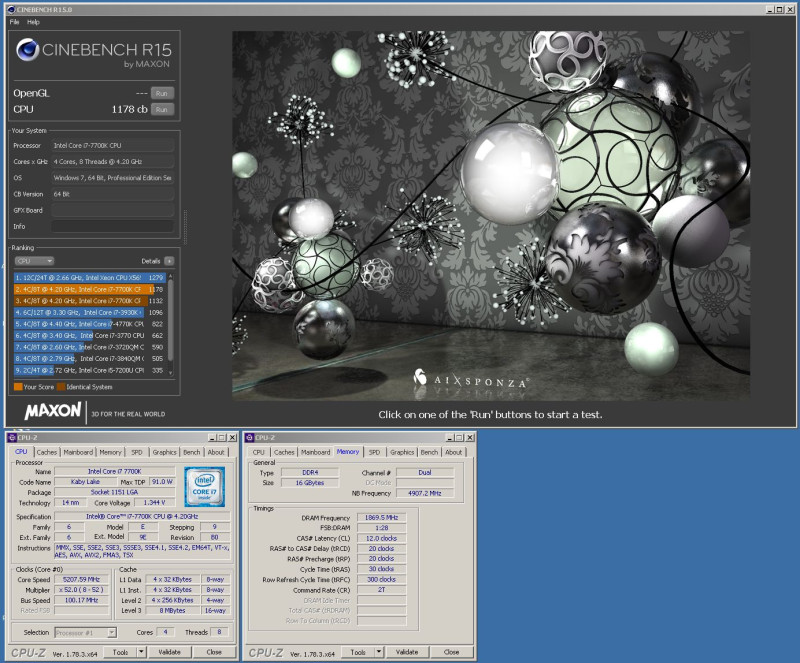Open the CPU ranking type dropdown

(x=34, y=261)
